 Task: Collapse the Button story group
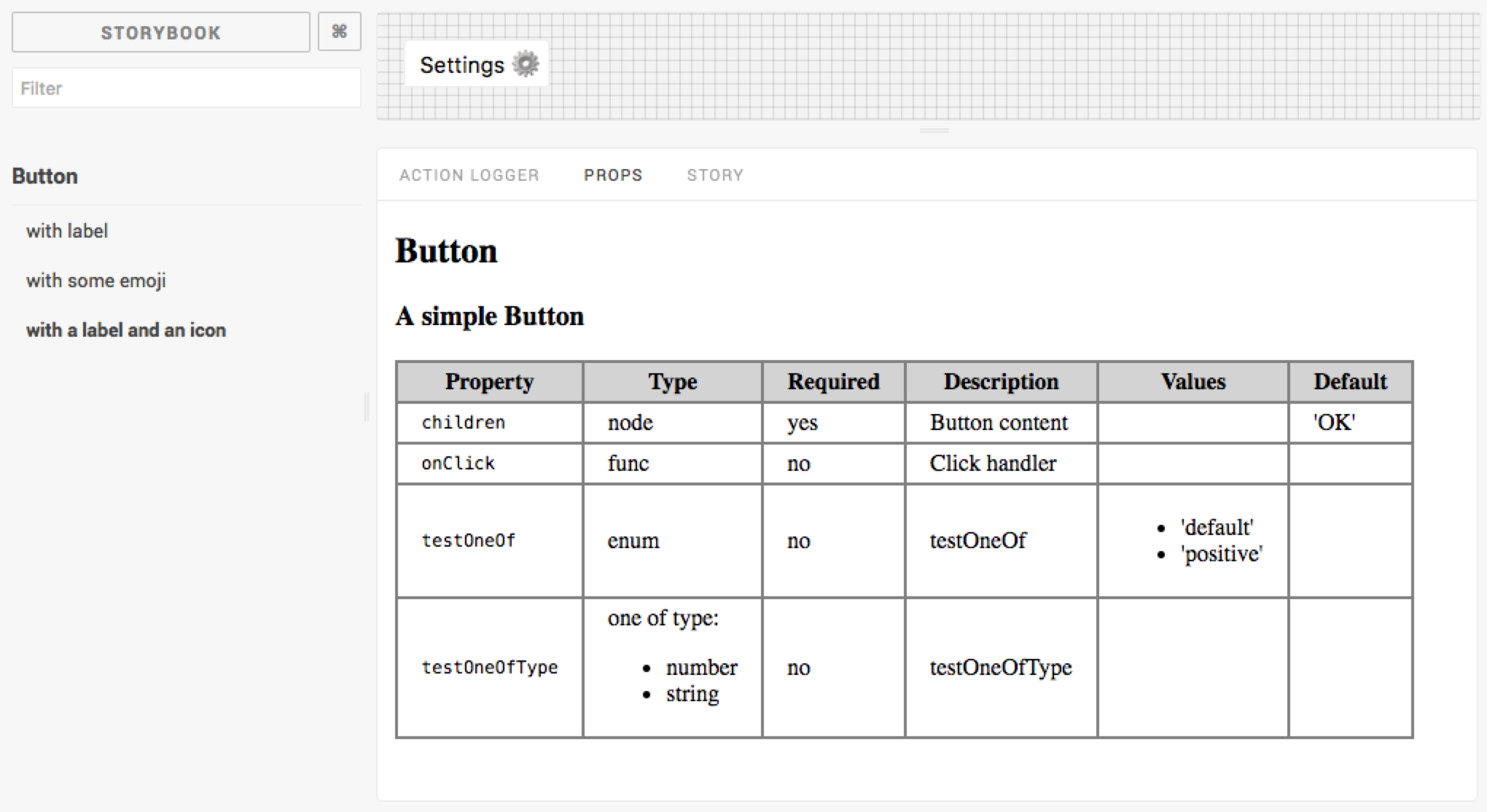[x=45, y=176]
